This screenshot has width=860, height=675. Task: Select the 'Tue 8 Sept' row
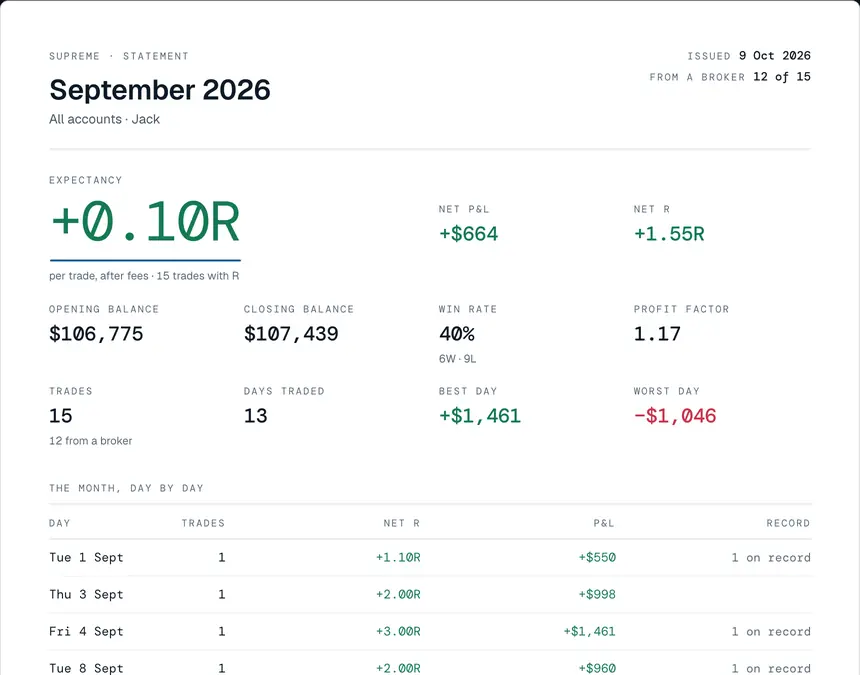tap(430, 663)
